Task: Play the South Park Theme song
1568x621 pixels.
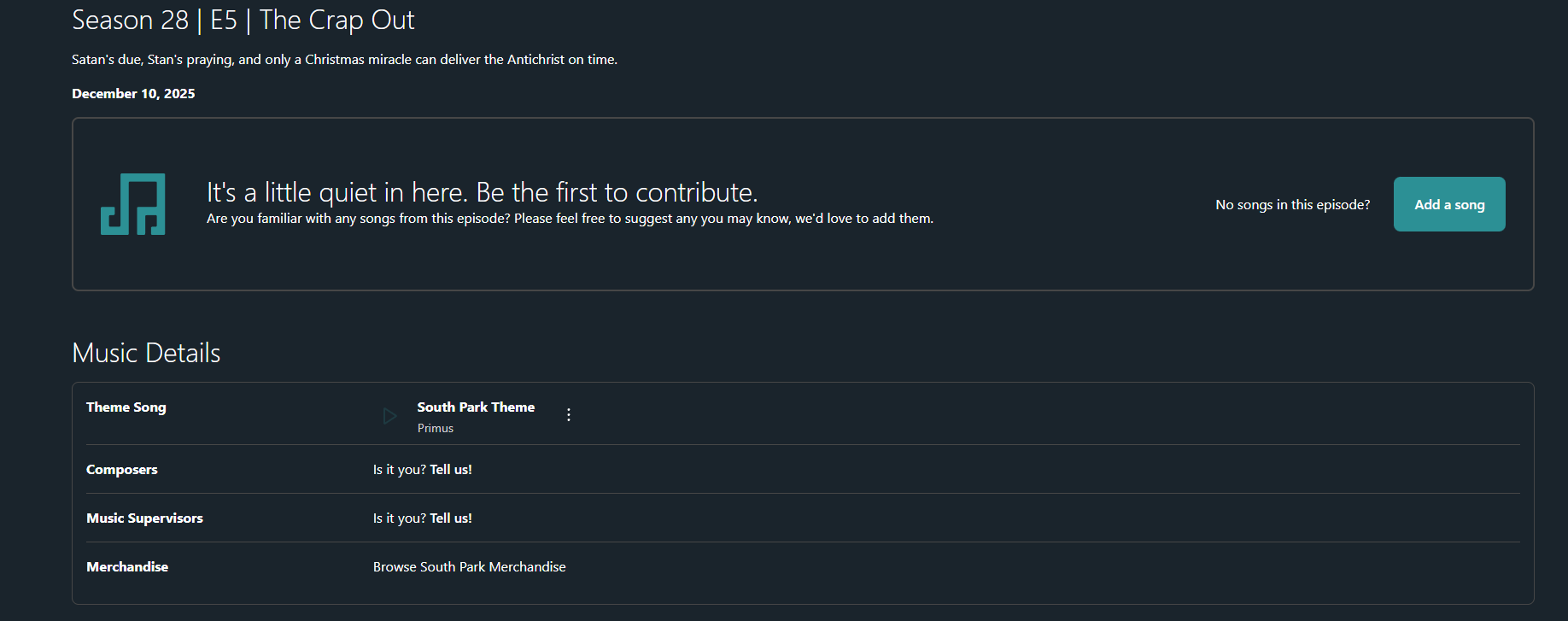Action: point(389,416)
